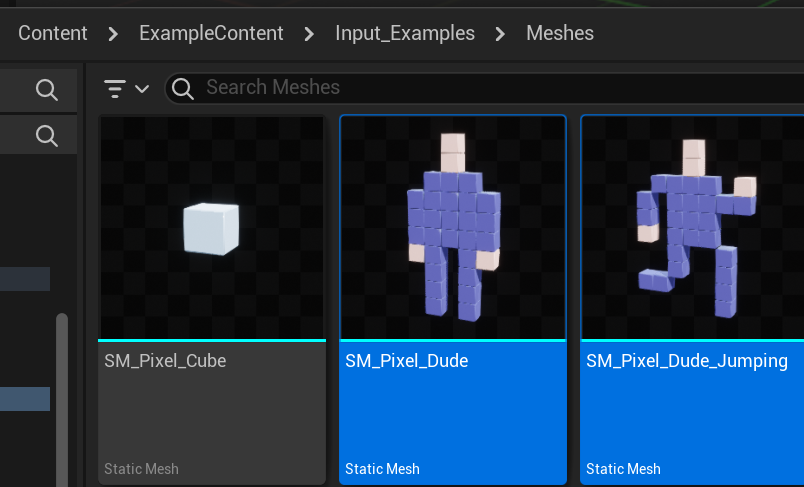Expand the chevron after Input_Examples breadcrumb
The image size is (804, 487).
tap(500, 34)
